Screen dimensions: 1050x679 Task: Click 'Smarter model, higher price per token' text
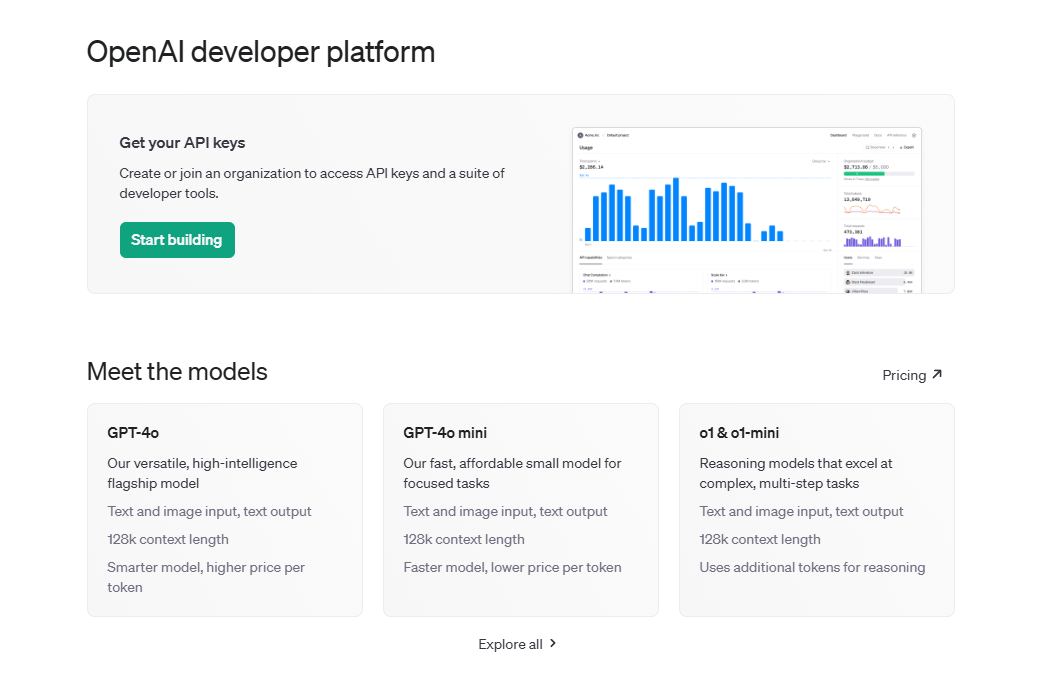206,577
